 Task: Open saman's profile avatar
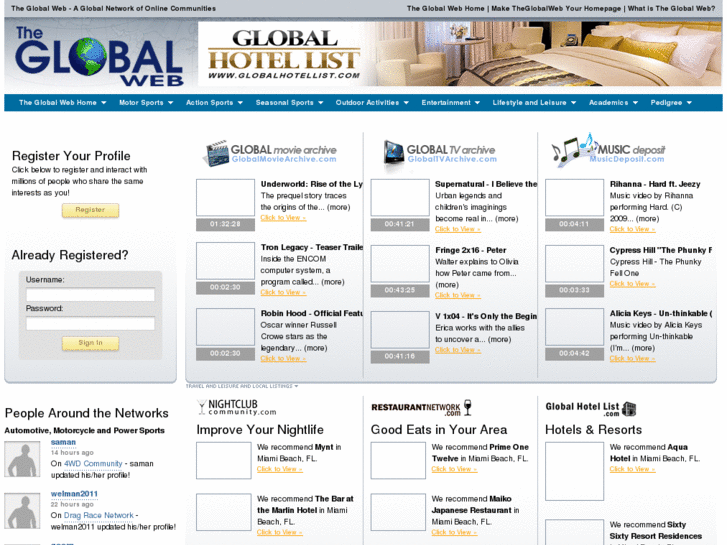tap(22, 459)
